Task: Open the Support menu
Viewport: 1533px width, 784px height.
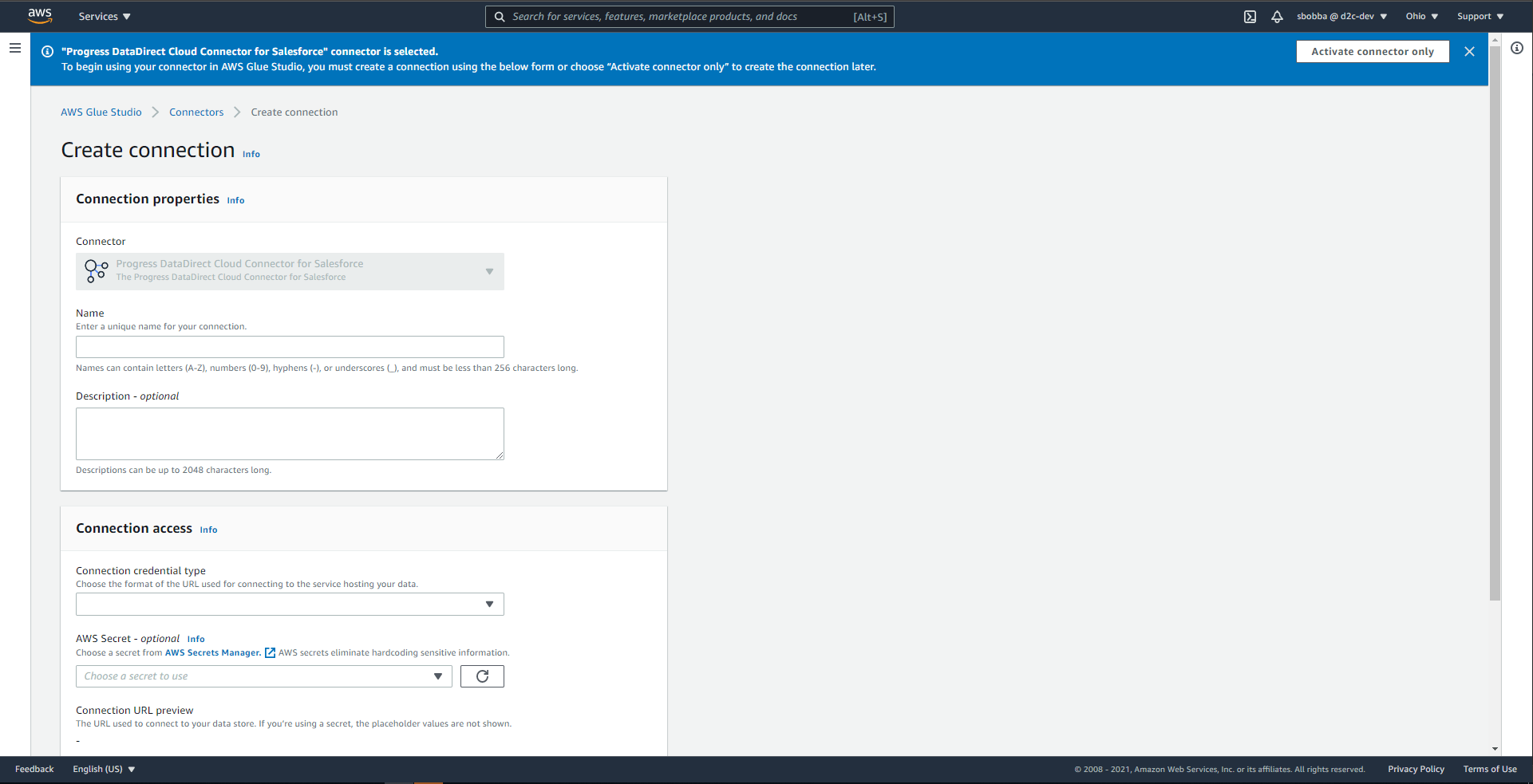Action: 1480,17
